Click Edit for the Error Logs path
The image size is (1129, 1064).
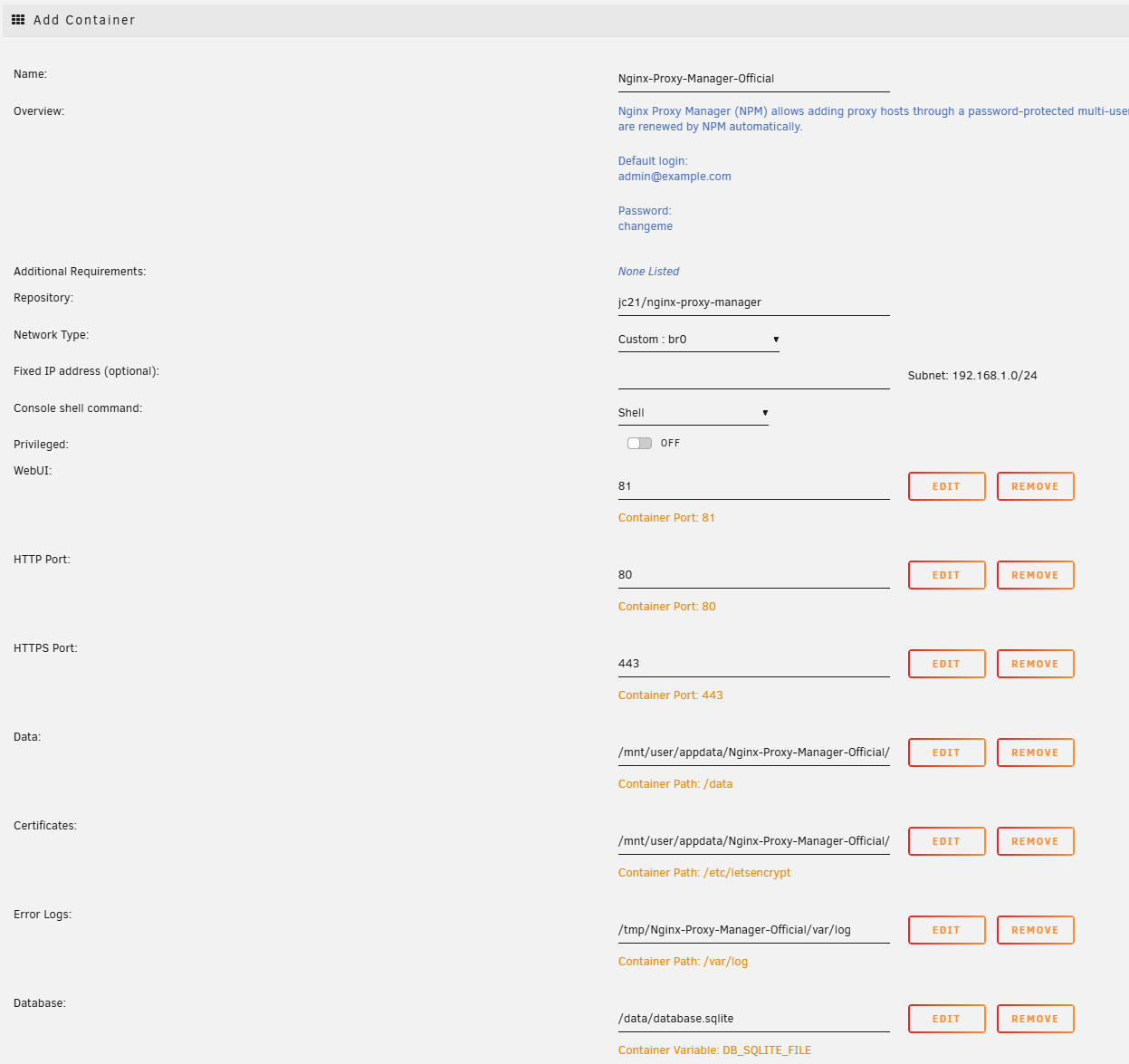(946, 930)
